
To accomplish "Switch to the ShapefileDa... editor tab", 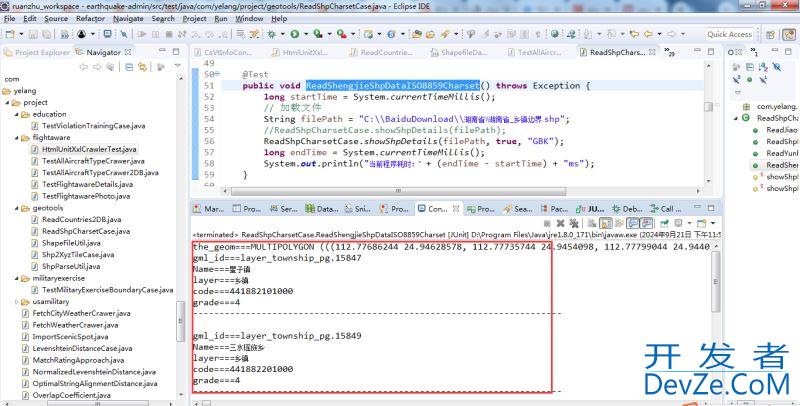I will click(459, 52).
